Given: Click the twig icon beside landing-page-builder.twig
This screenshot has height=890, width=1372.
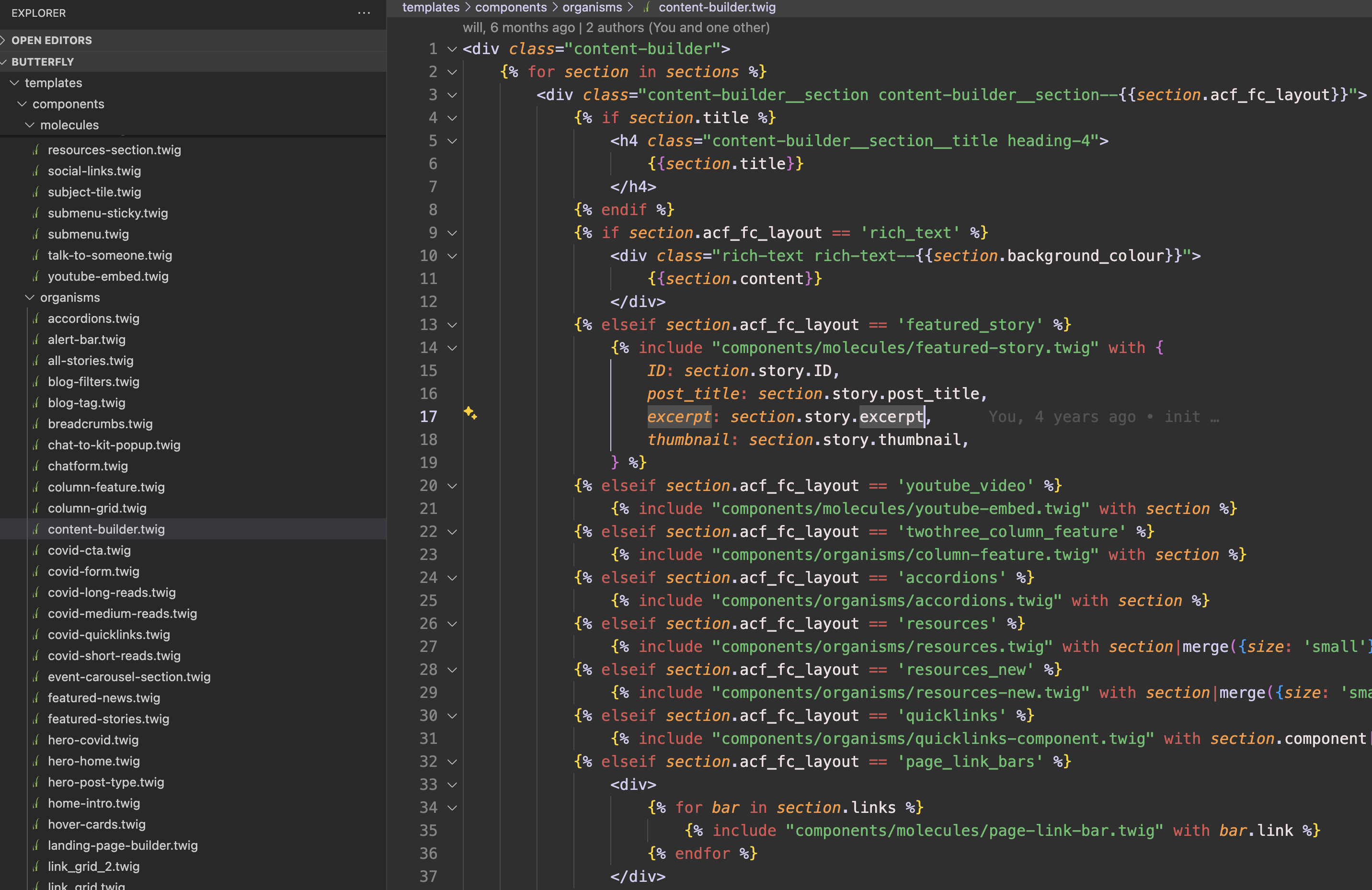Looking at the screenshot, I should click(36, 845).
